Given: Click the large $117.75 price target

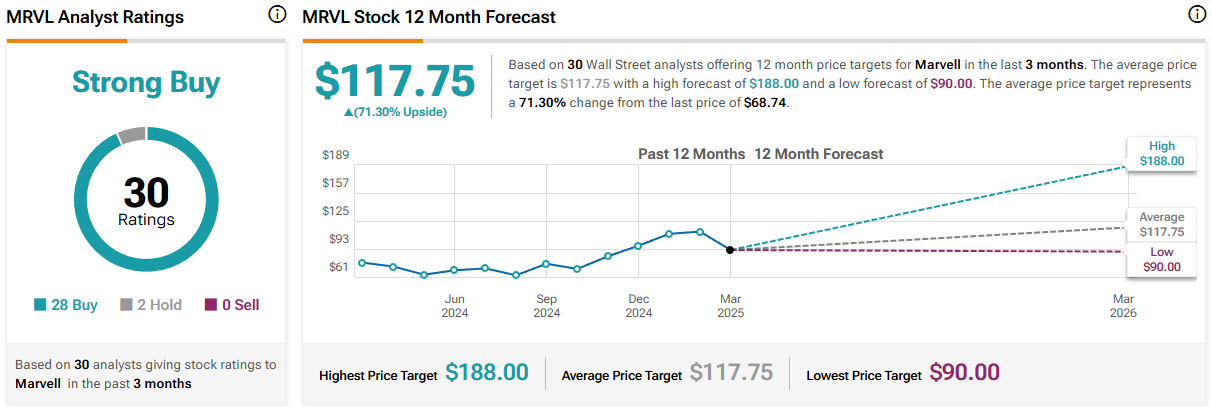Looking at the screenshot, I should [395, 81].
